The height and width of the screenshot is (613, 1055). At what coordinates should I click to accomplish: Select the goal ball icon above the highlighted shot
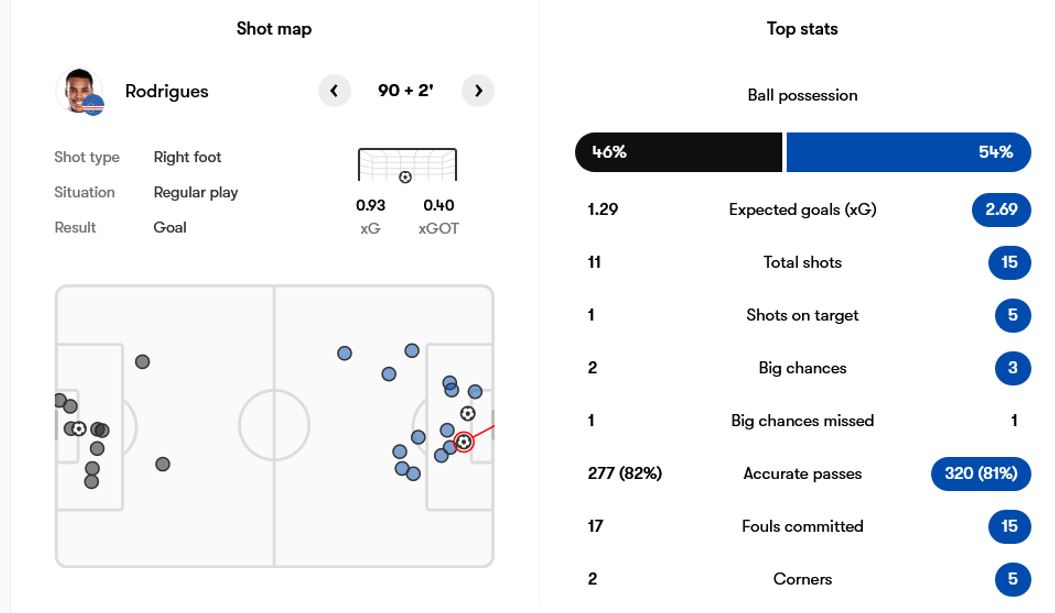(x=468, y=413)
